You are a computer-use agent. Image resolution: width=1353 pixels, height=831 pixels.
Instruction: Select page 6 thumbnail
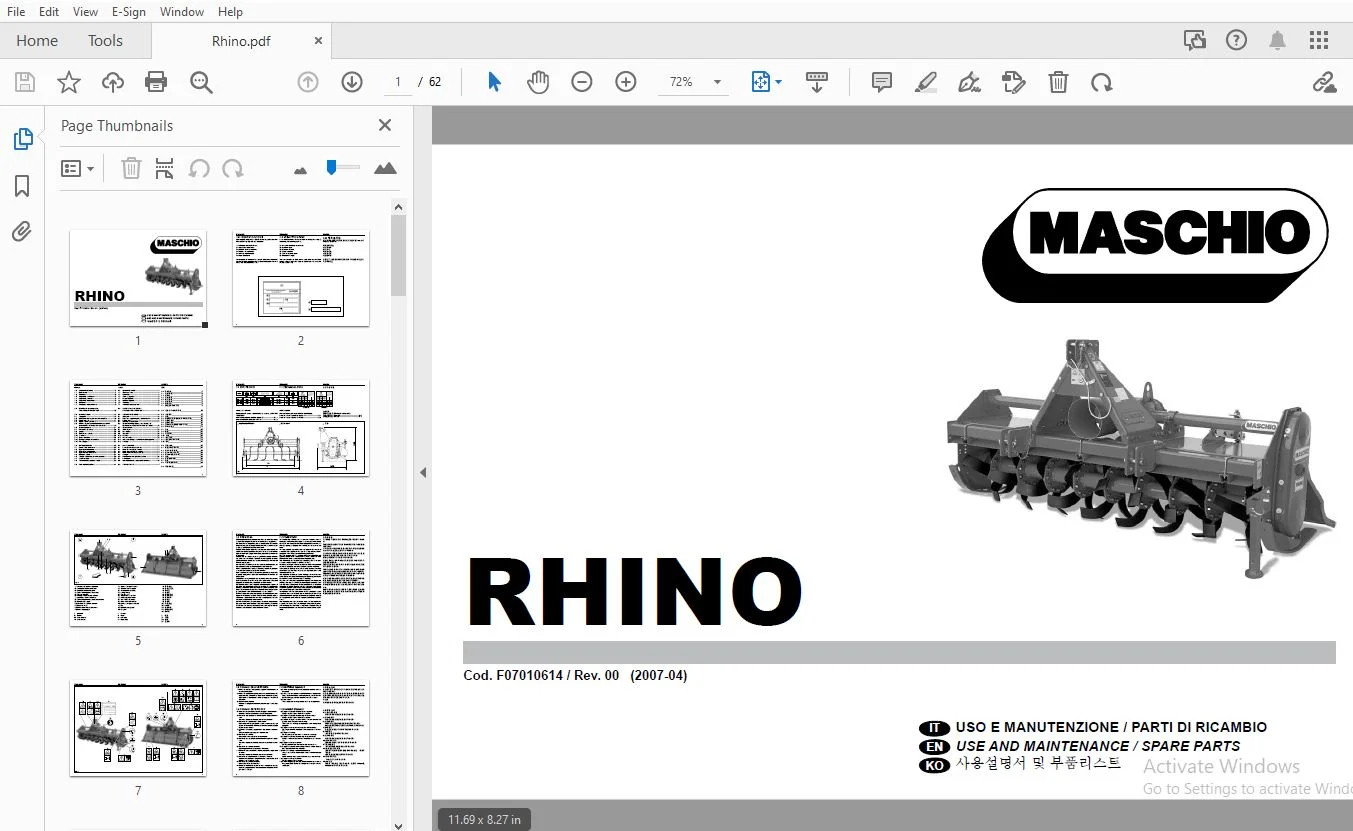coord(301,578)
